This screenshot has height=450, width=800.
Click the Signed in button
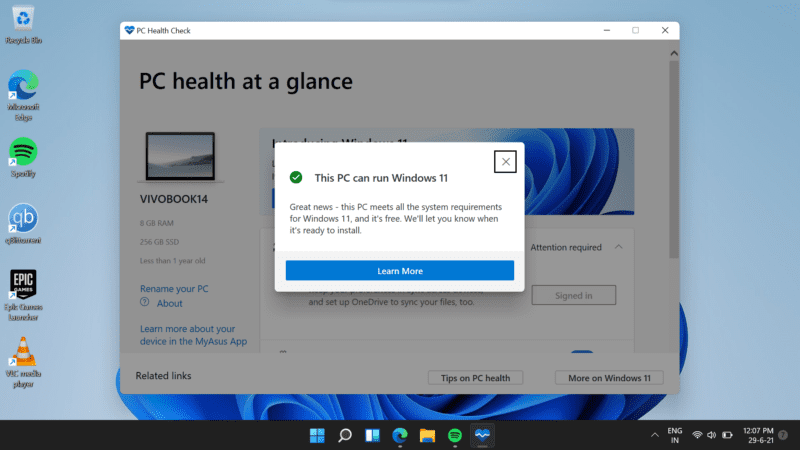point(573,295)
